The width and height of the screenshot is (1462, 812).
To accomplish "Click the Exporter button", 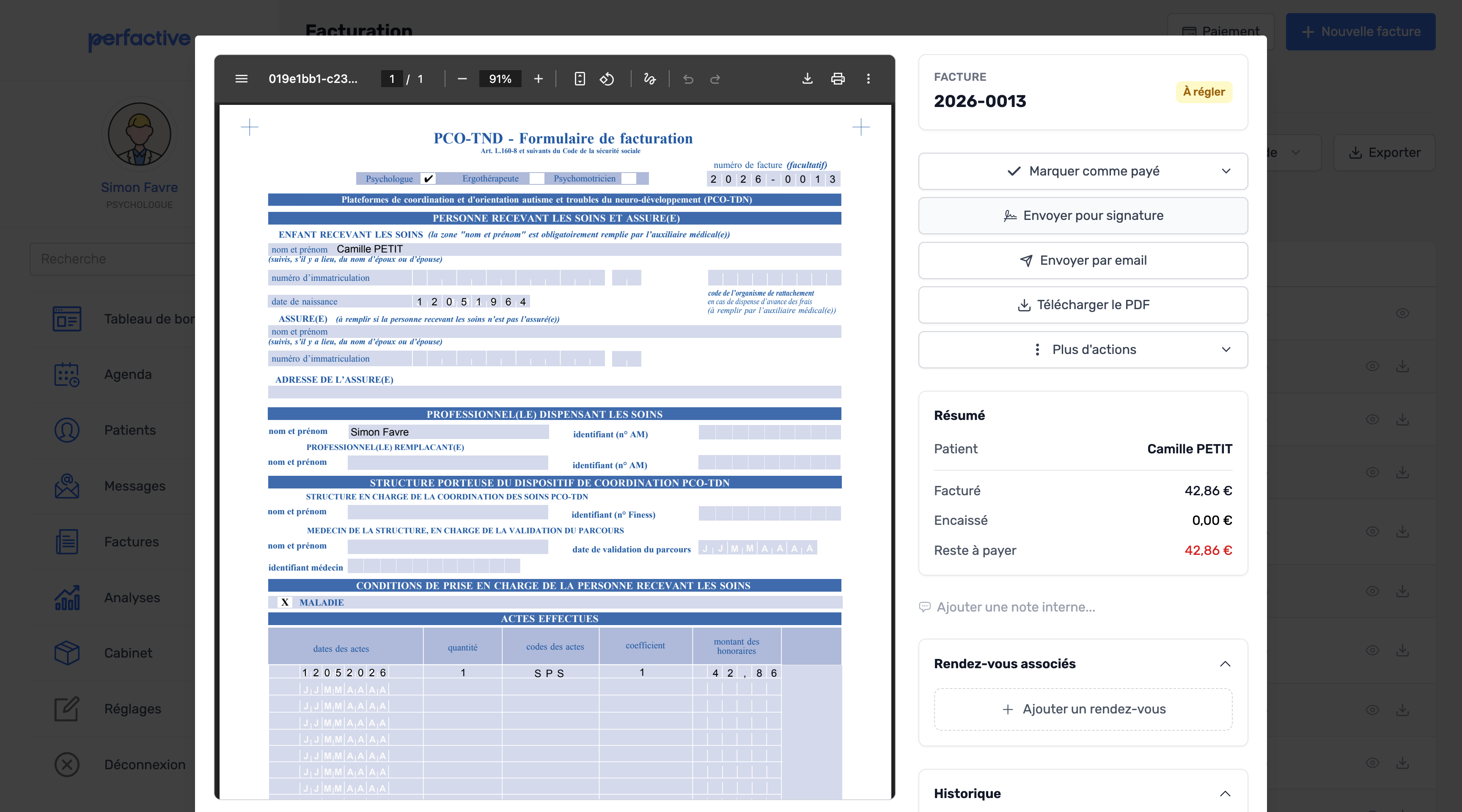I will coord(1384,153).
